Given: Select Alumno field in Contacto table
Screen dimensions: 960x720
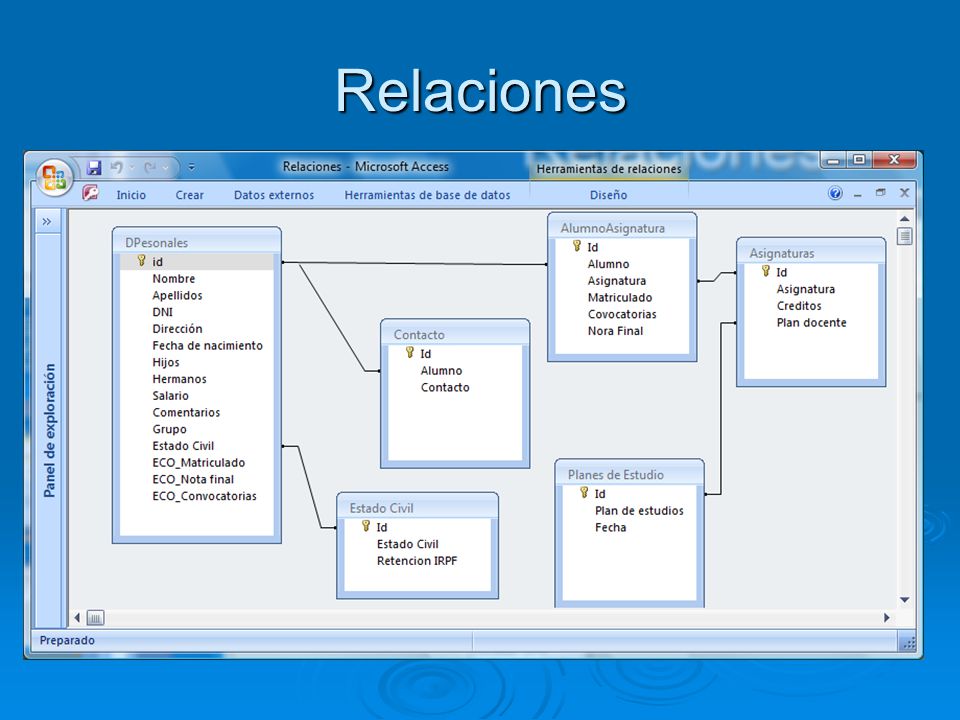Looking at the screenshot, I should 441,370.
